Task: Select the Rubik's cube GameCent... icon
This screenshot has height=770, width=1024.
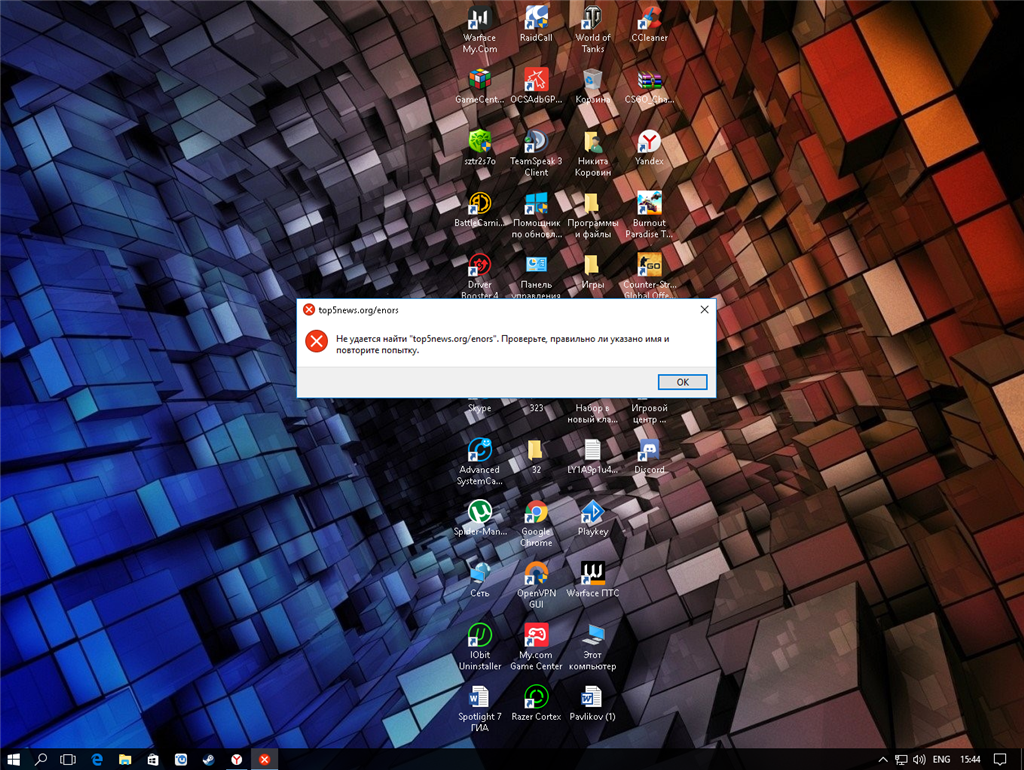Action: click(x=479, y=86)
